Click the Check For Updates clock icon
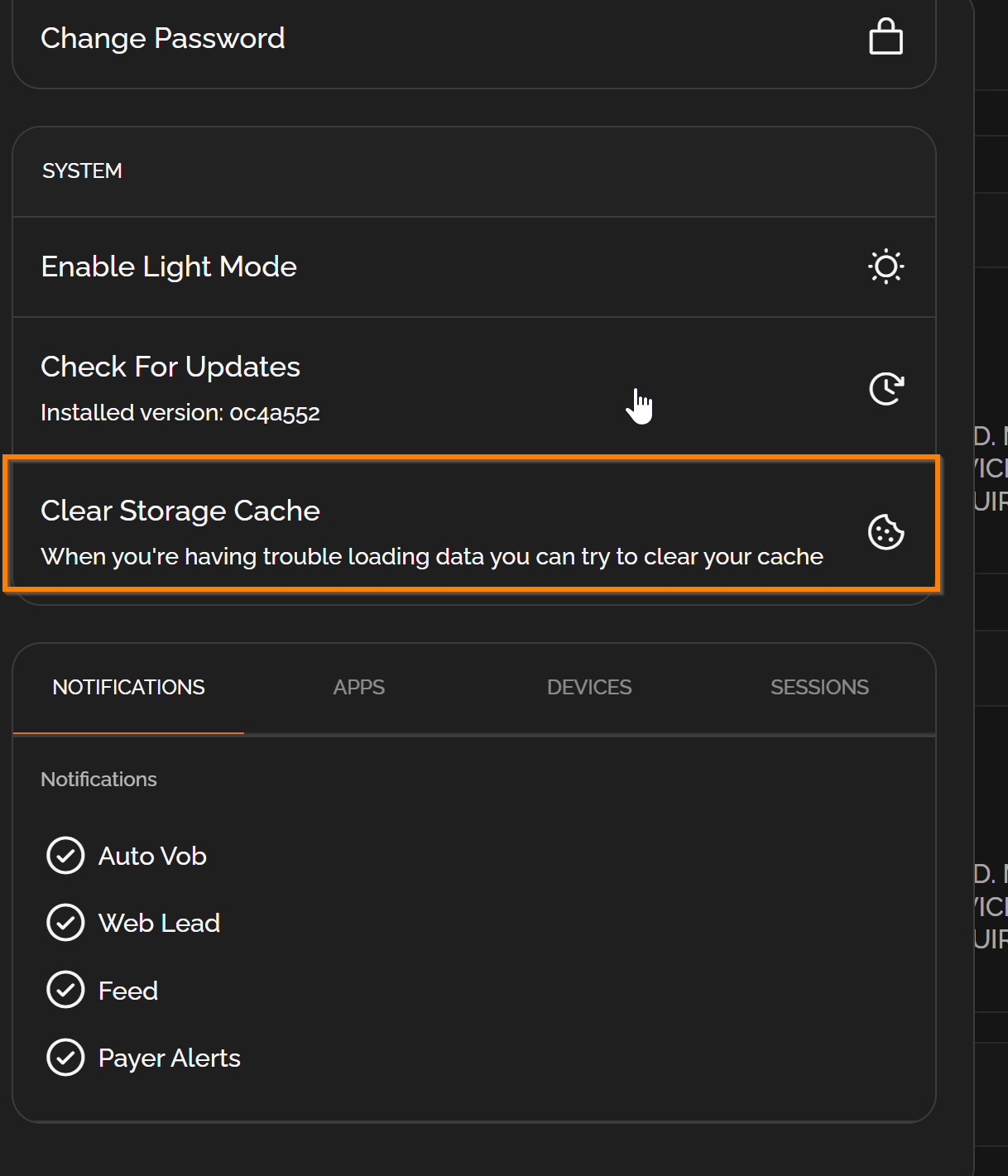The width and height of the screenshot is (1008, 1176). pyautogui.click(x=886, y=388)
